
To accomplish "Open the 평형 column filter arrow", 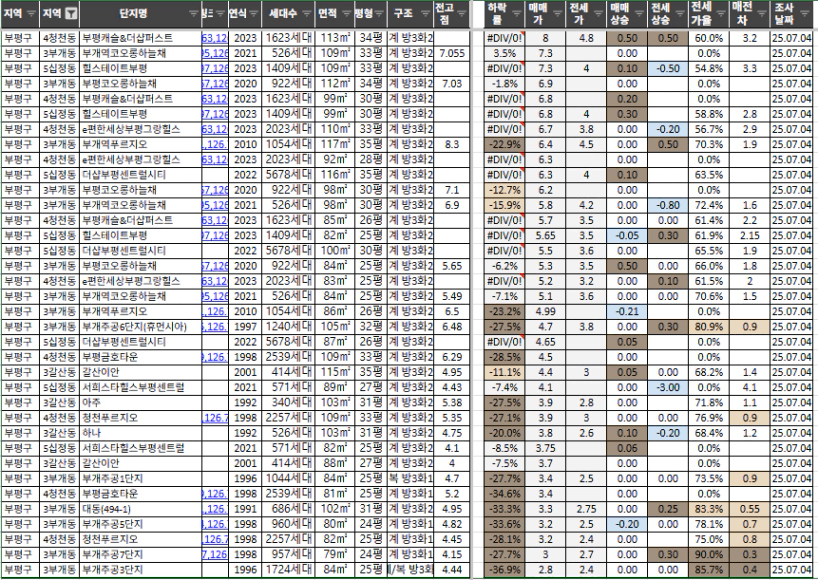I will pos(379,14).
